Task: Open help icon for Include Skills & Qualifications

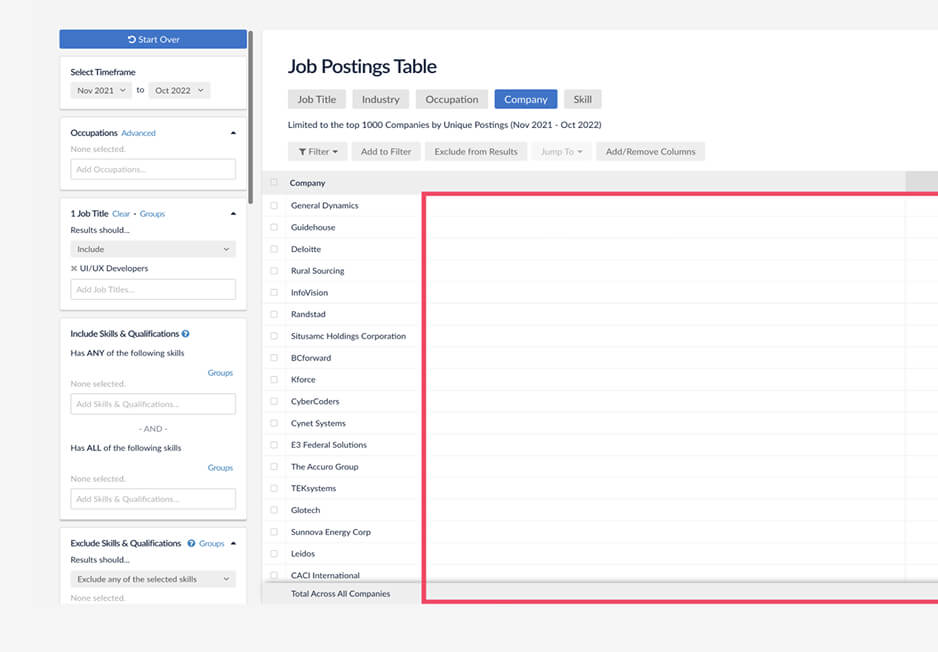Action: click(185, 334)
